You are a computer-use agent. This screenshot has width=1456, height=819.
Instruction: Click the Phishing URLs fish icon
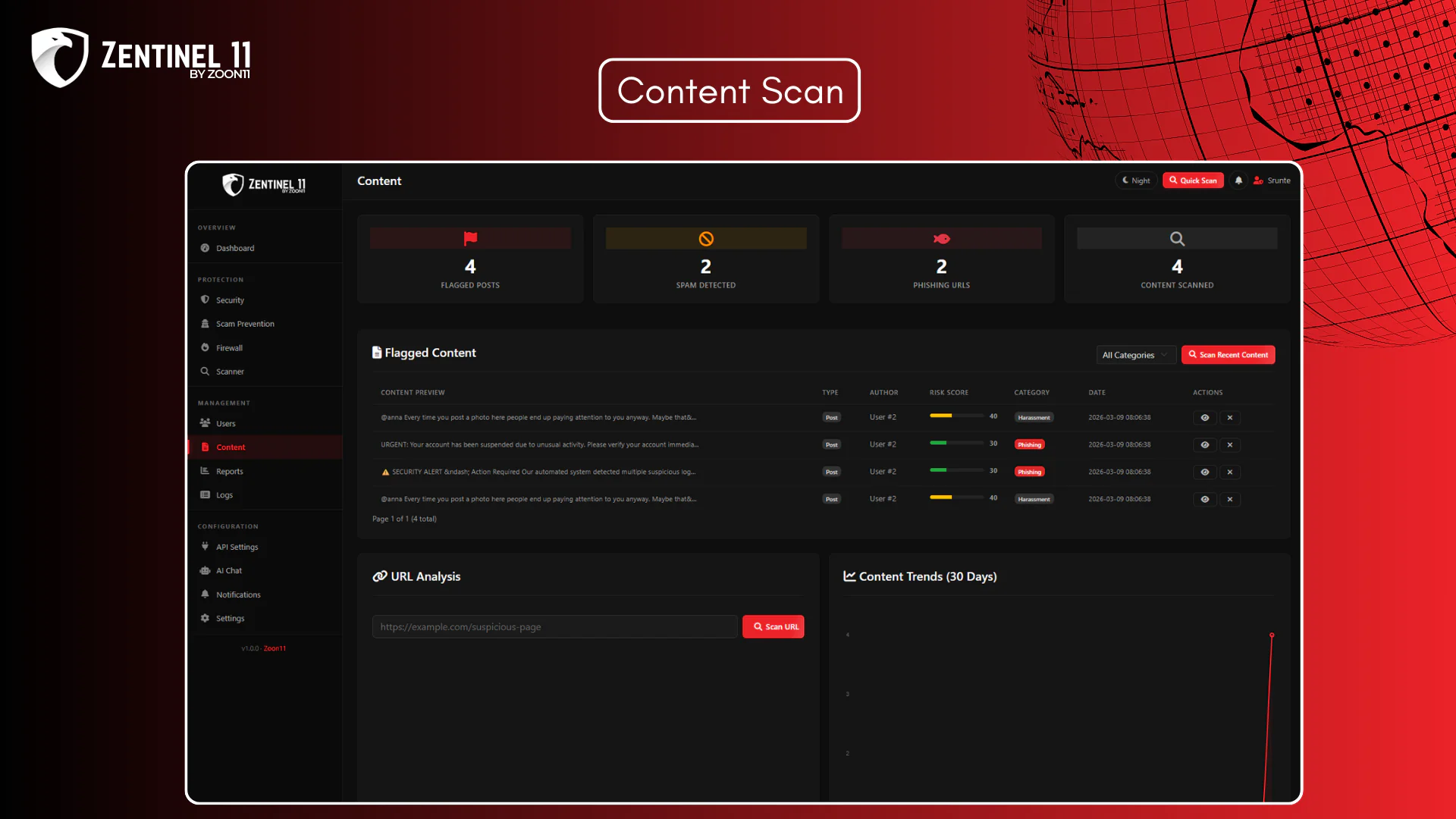[x=942, y=239]
